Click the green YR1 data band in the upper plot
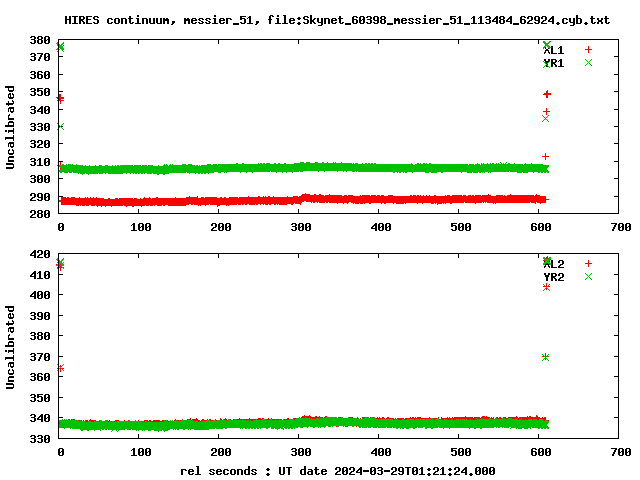 [x=304, y=168]
